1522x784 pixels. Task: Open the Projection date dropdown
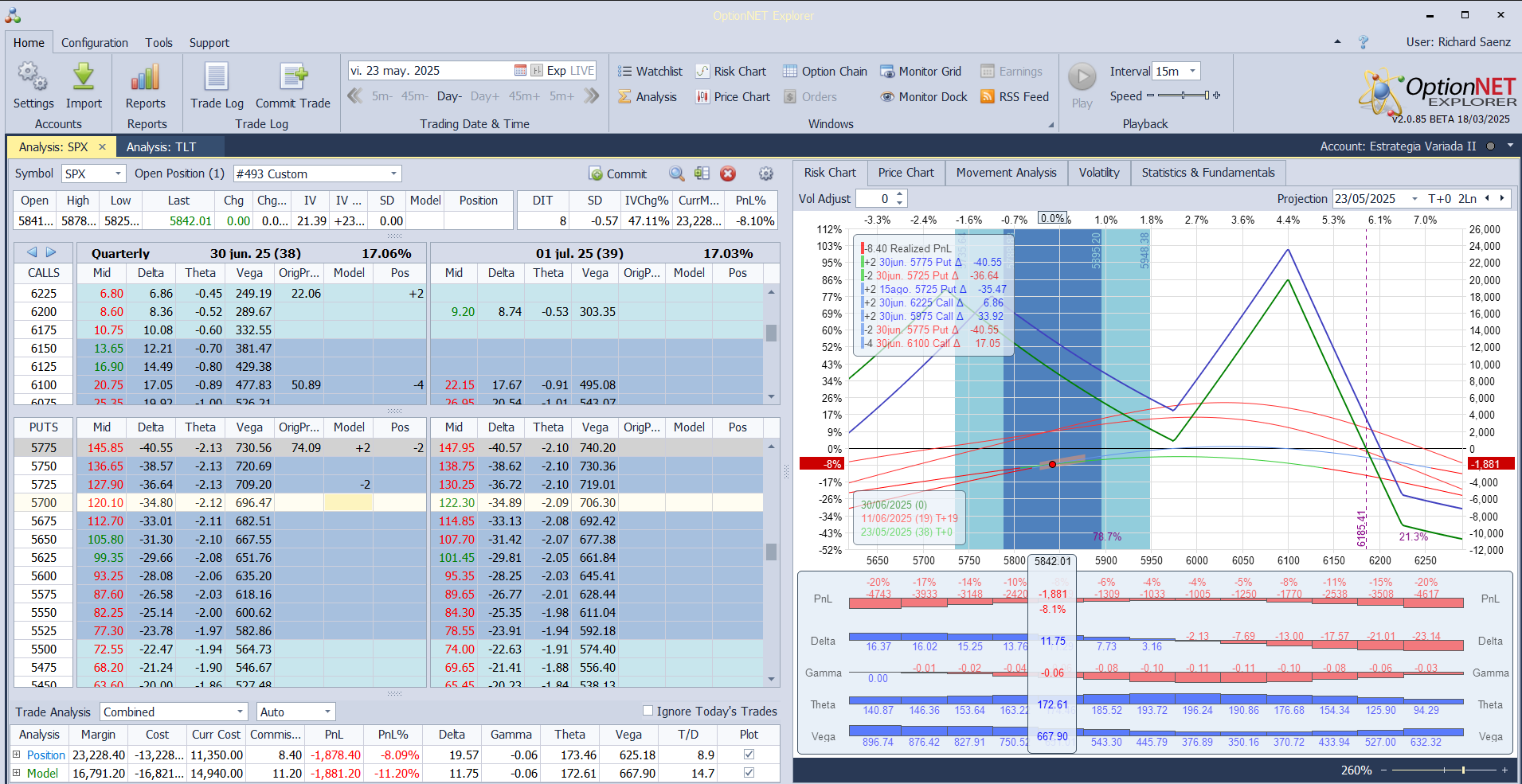click(1414, 198)
